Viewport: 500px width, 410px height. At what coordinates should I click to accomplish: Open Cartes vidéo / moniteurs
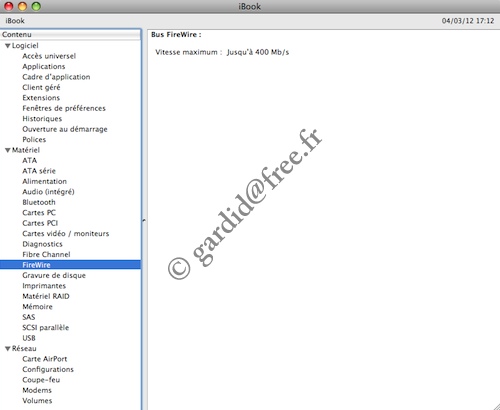point(66,234)
